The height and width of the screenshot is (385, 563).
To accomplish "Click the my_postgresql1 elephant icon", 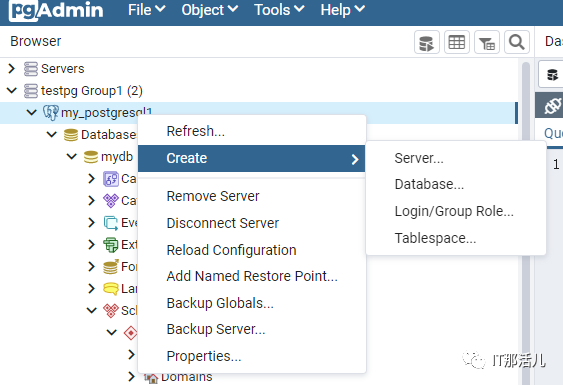I will 51,113.
